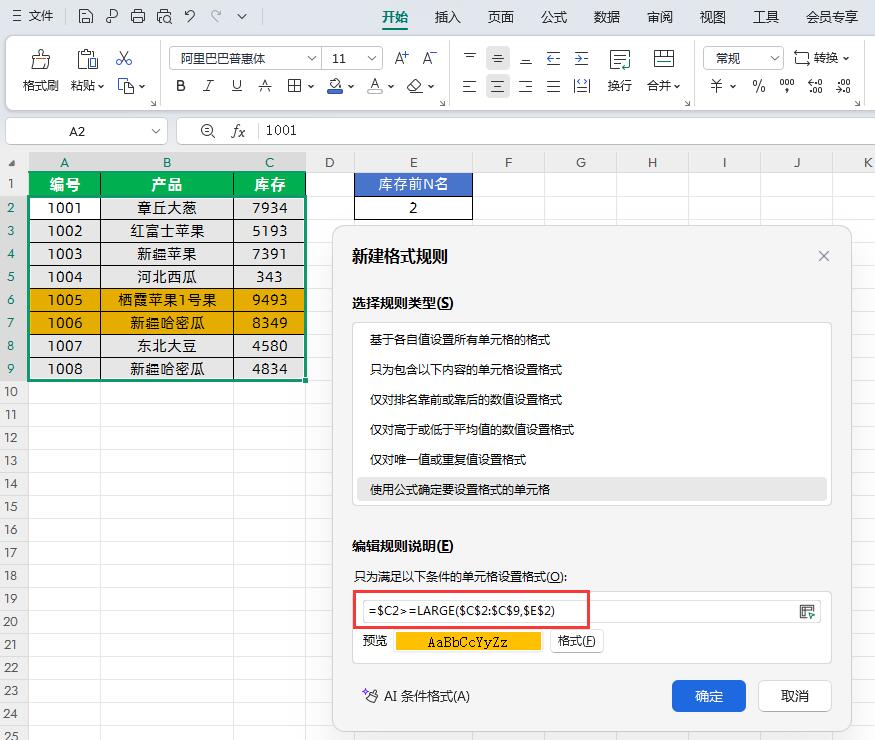Image resolution: width=875 pixels, height=740 pixels.
Task: Align text left
Action: [470, 86]
